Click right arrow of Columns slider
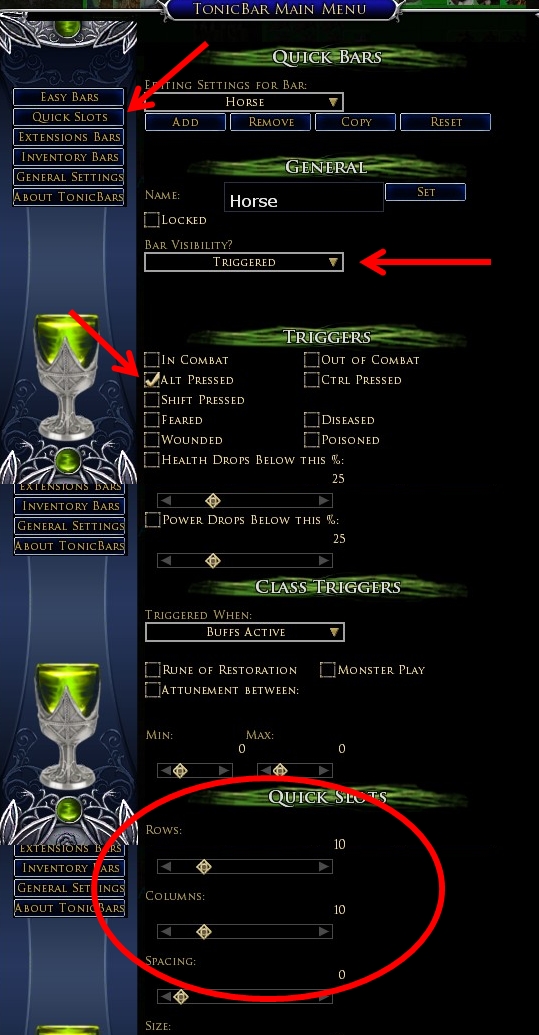Viewport: 539px width, 1035px height. [324, 932]
